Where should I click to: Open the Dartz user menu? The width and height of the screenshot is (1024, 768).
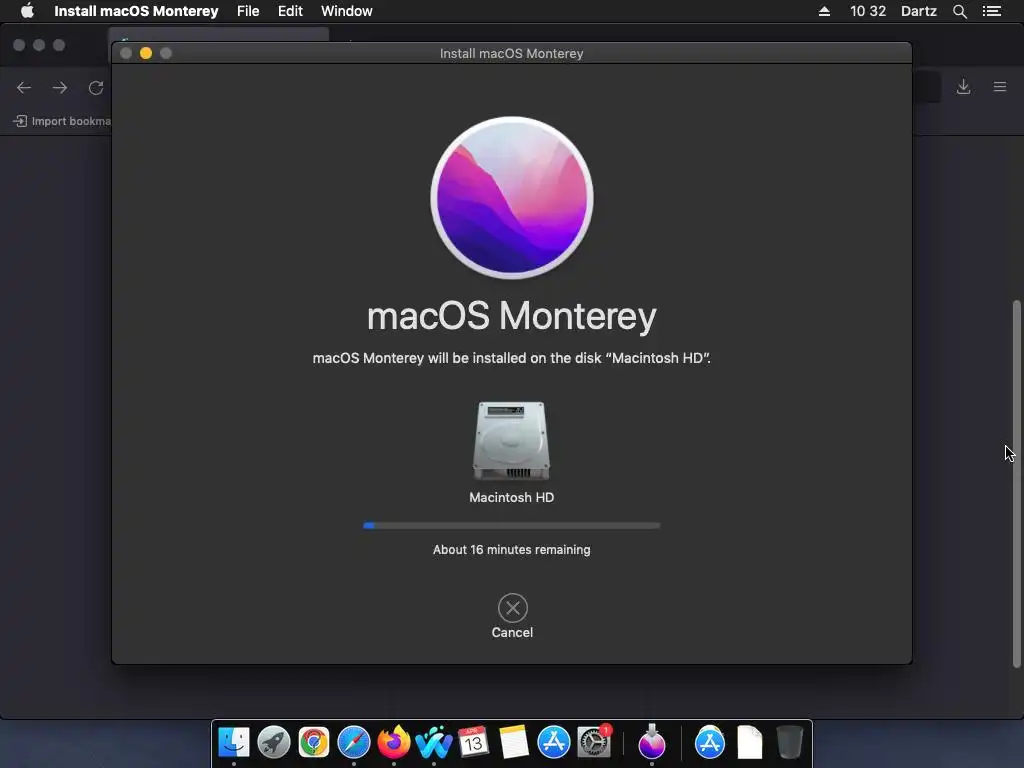tap(919, 11)
